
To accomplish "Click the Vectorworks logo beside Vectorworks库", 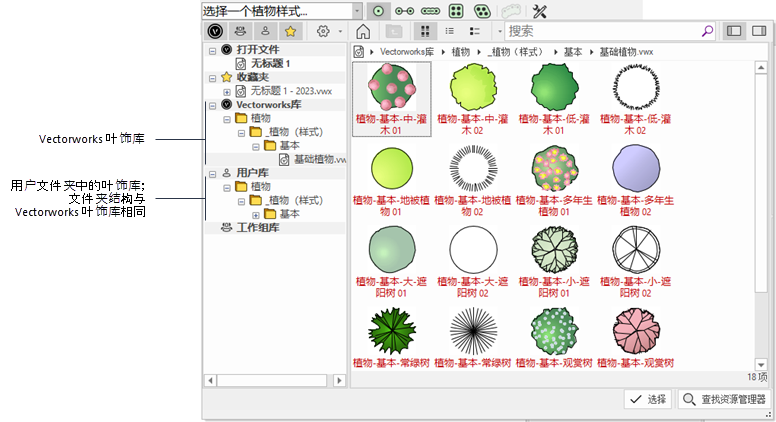I will (x=227, y=104).
